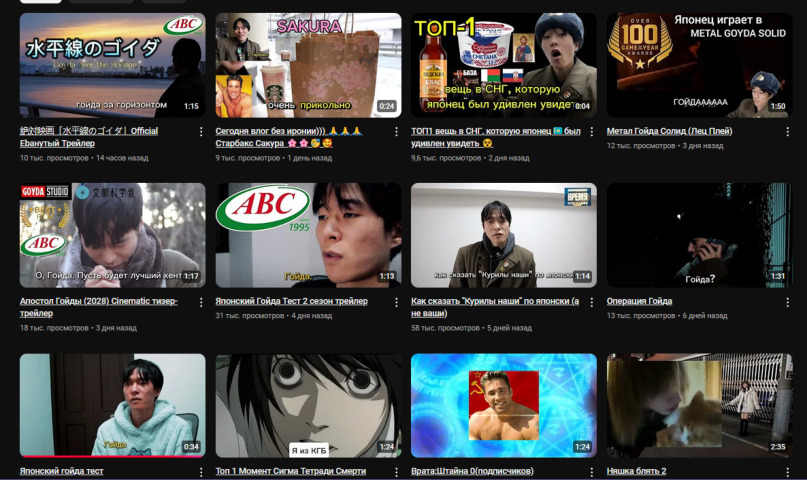Click text 31 тыс. просмотров • 4 дня назад

pos(273,315)
